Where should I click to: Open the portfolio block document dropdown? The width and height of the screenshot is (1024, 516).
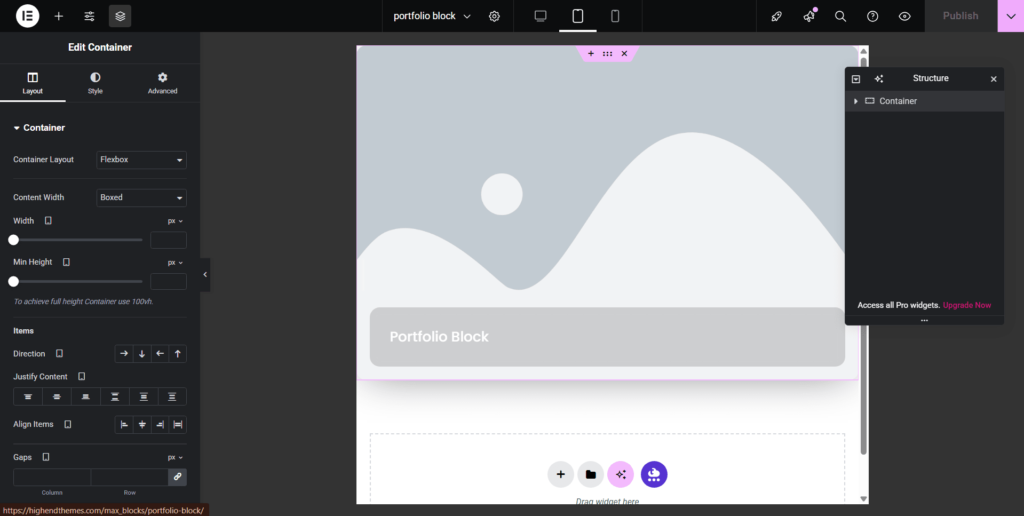[432, 16]
